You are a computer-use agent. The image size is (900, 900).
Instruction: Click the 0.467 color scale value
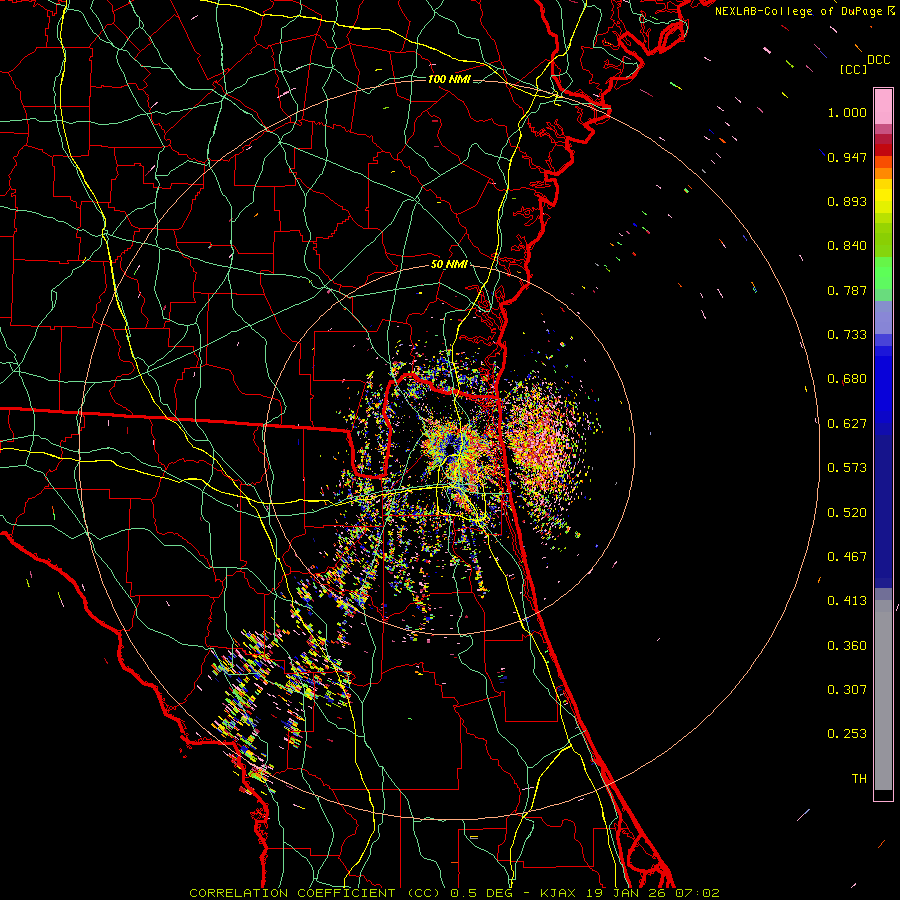click(x=847, y=557)
